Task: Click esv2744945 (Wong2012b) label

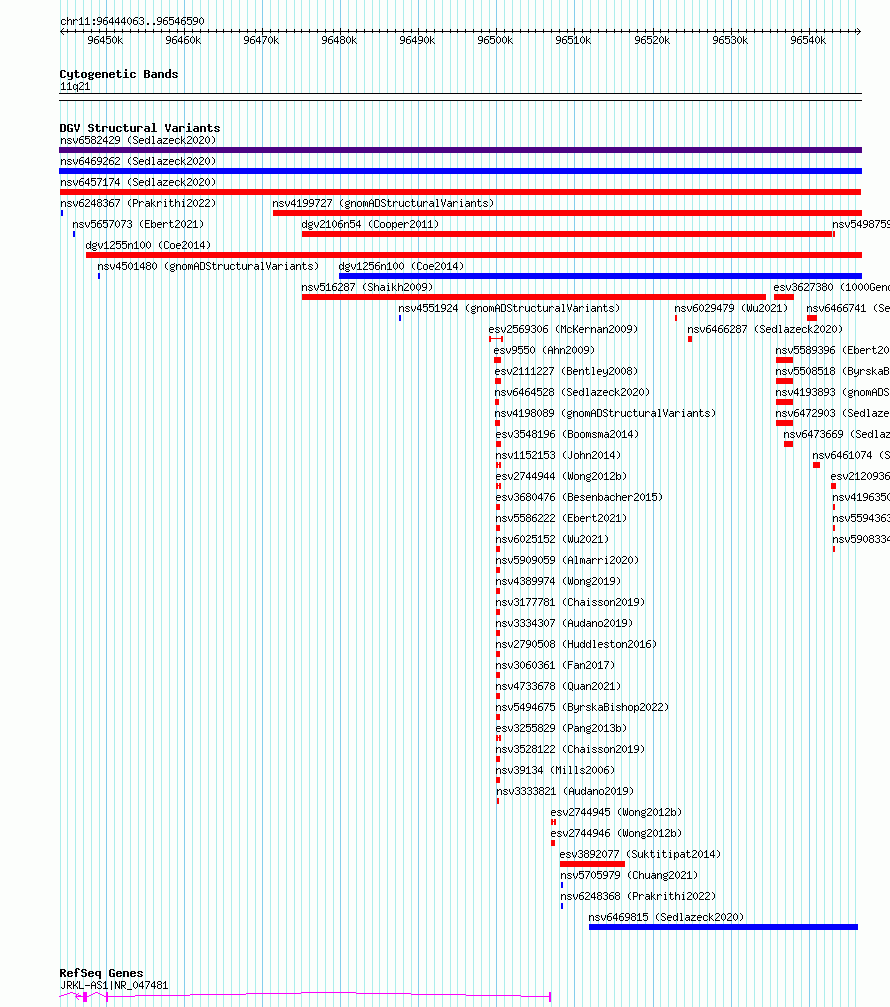Action: 616,812
